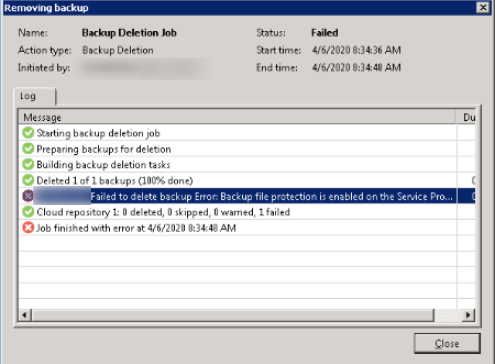Select 'Job finished with error' log row
495x364 pixels.
[247, 228]
